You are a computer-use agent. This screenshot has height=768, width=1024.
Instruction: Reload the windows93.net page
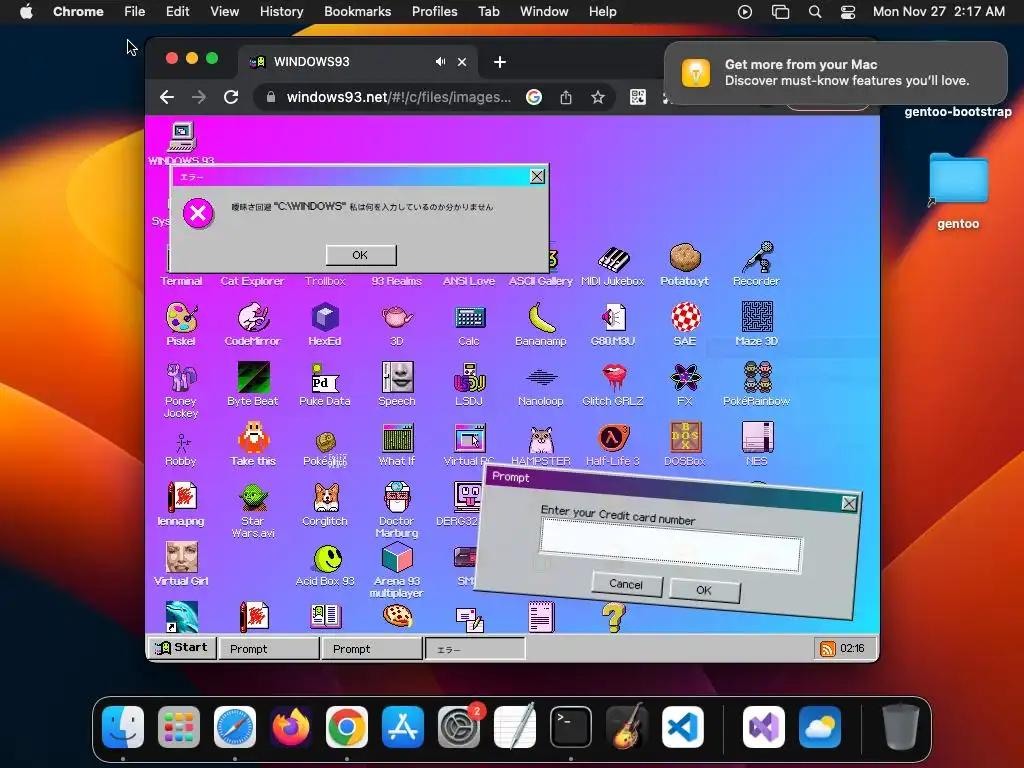(231, 97)
